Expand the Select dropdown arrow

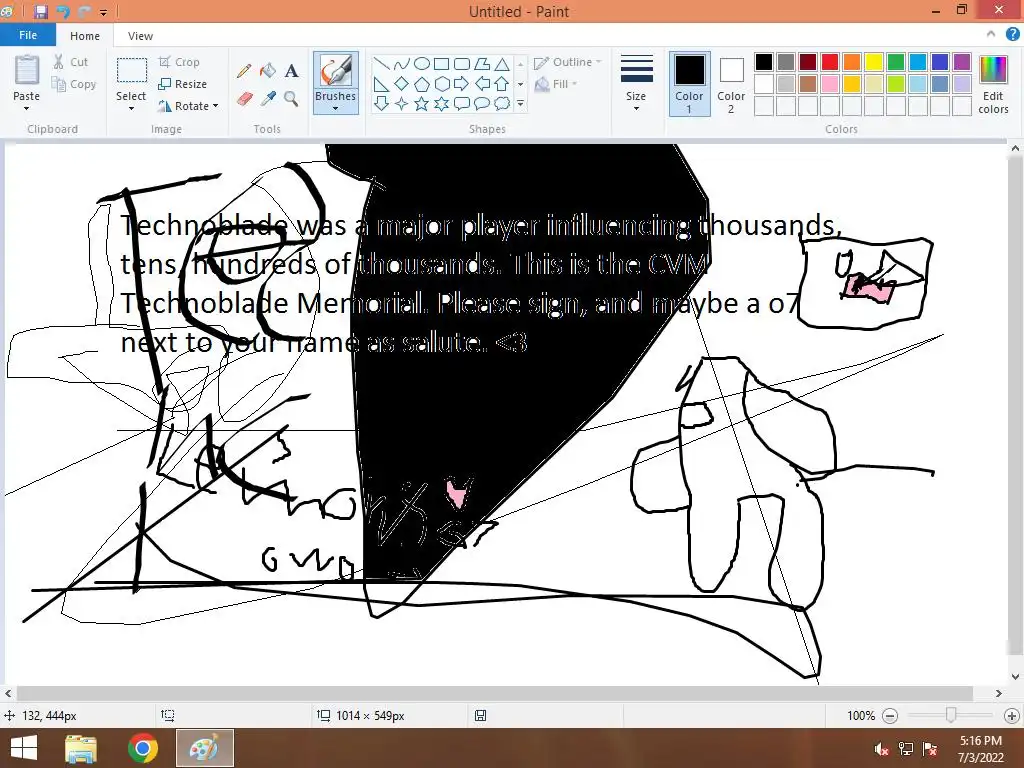131,108
